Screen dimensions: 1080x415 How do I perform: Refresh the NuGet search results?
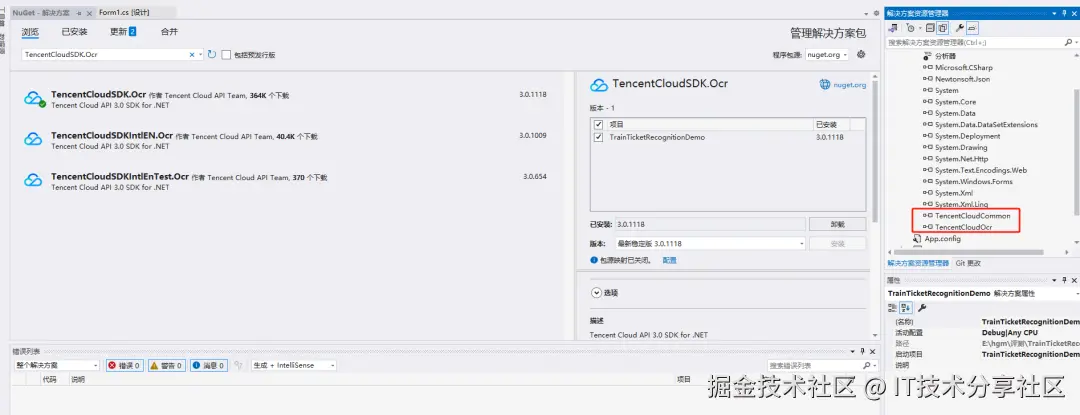pyautogui.click(x=212, y=54)
